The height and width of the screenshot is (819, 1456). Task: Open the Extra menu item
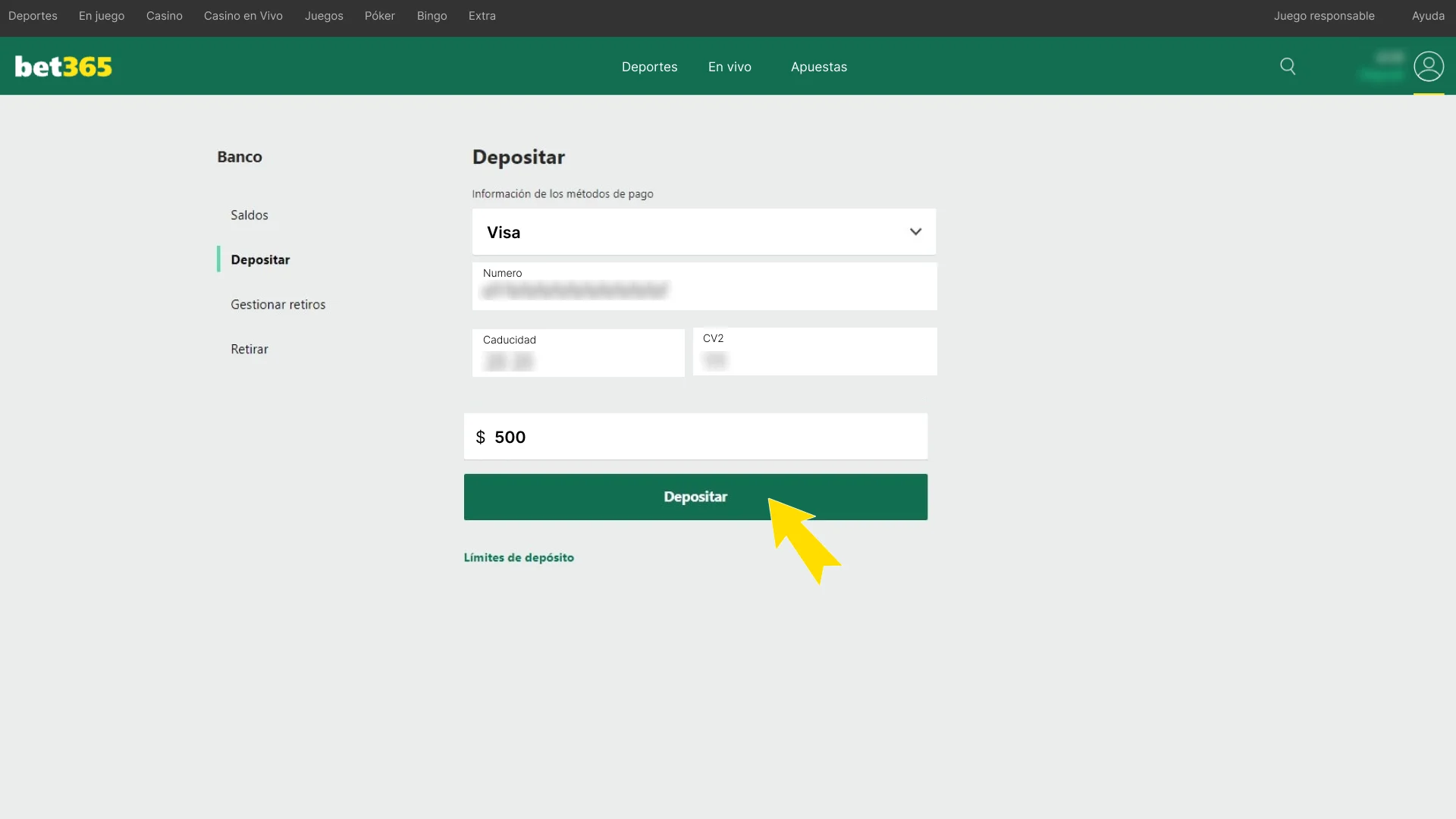(482, 15)
